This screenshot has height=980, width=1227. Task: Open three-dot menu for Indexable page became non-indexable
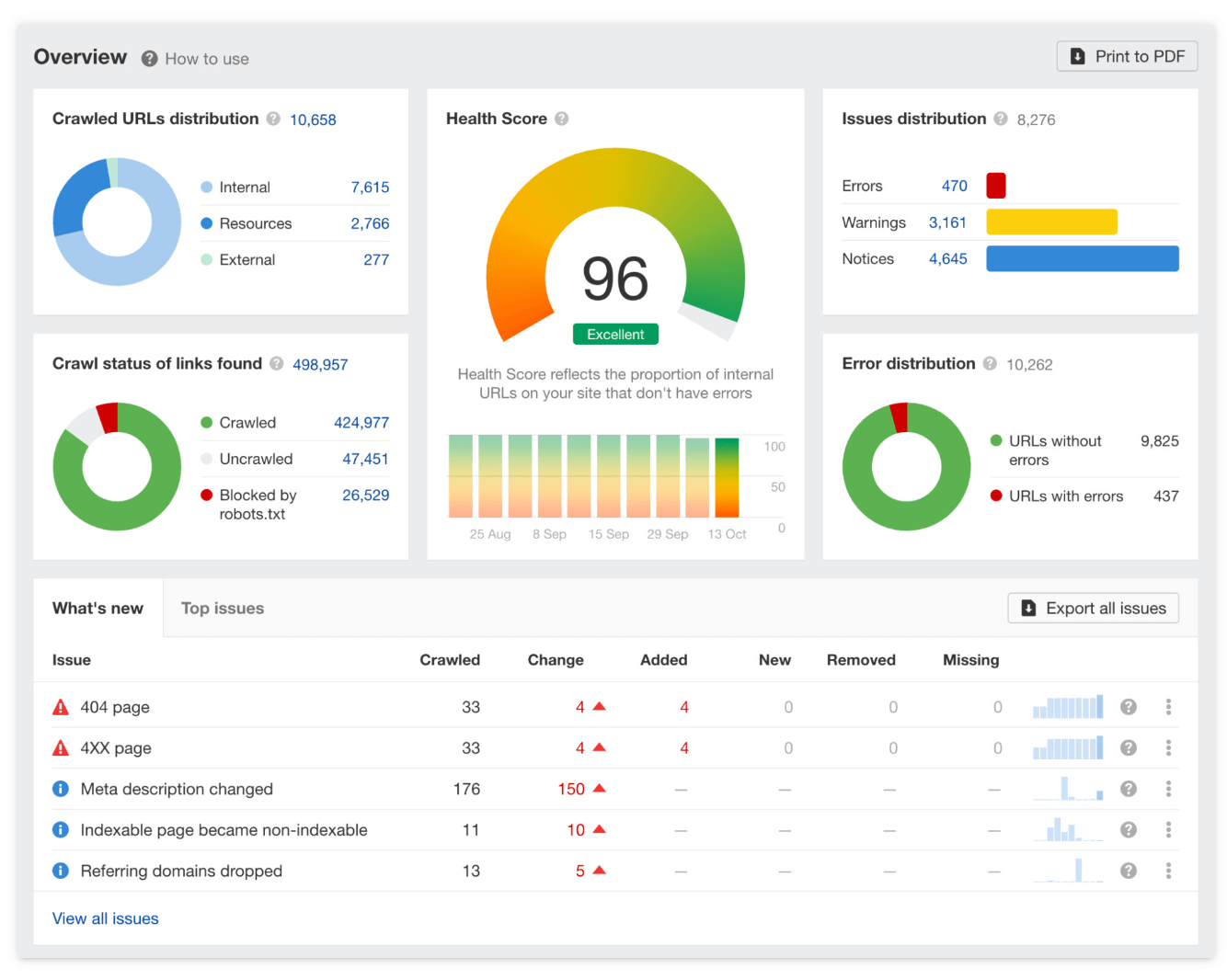point(1169,830)
